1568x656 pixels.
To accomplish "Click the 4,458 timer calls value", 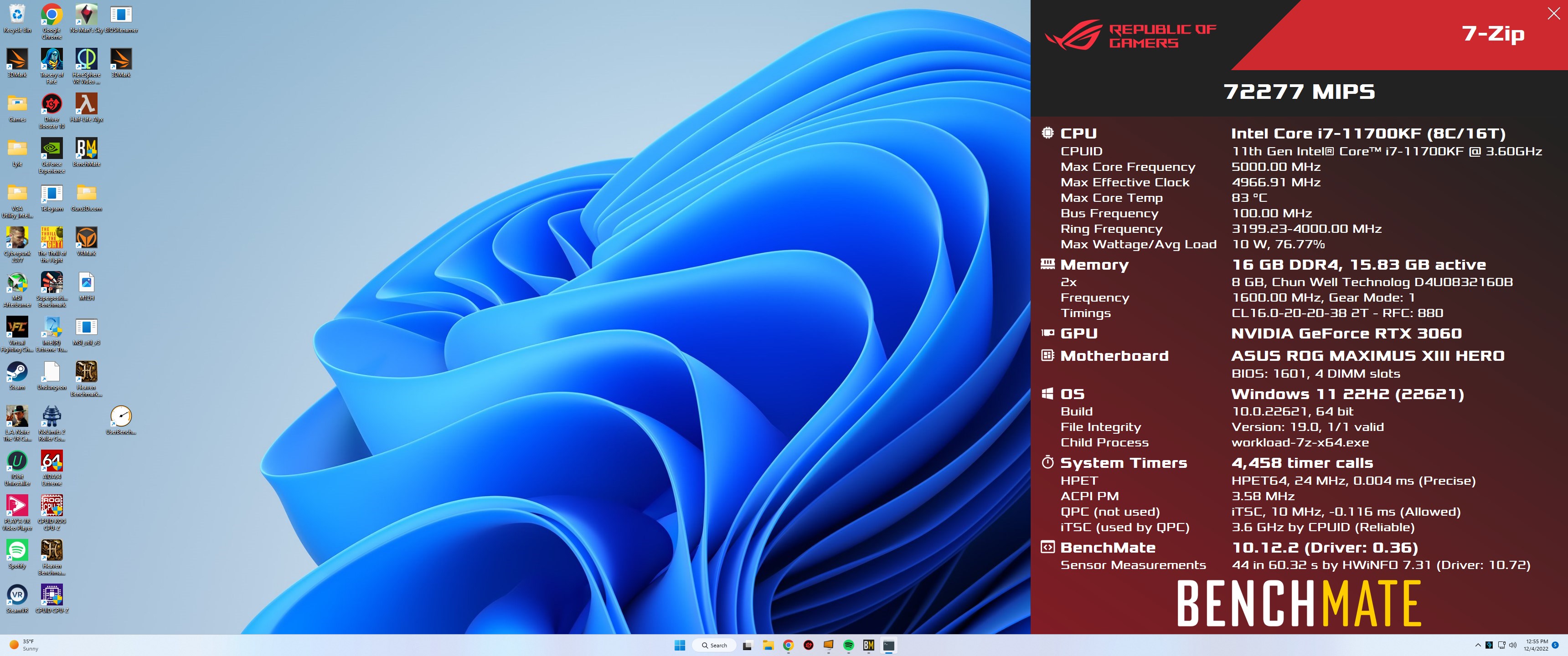I will coord(1302,463).
